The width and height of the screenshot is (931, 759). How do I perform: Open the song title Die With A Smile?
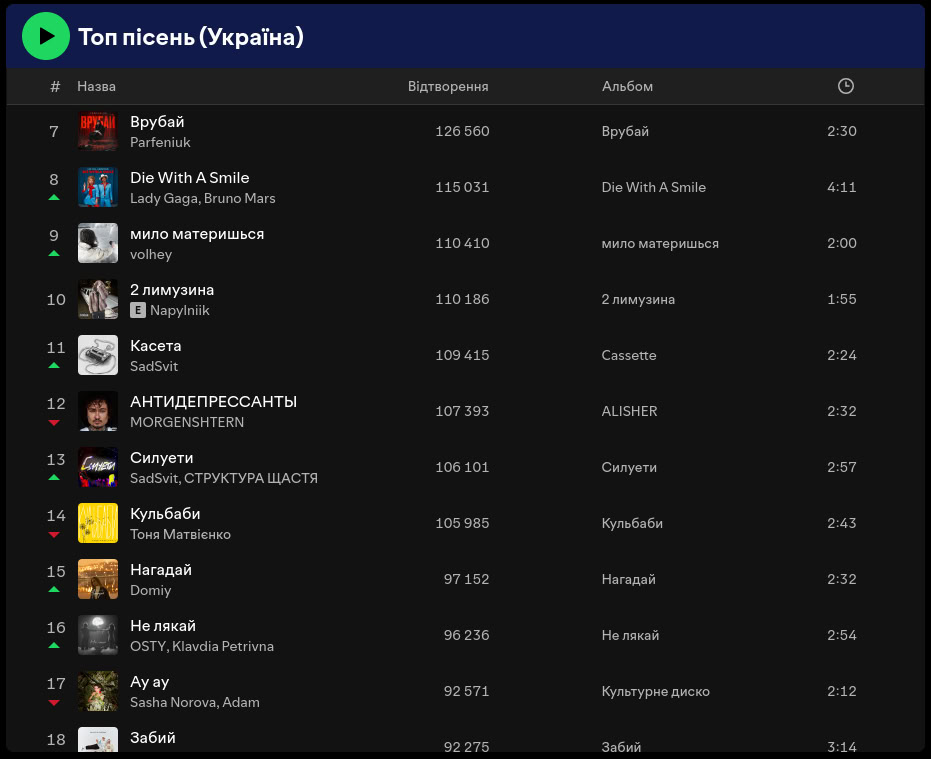189,178
